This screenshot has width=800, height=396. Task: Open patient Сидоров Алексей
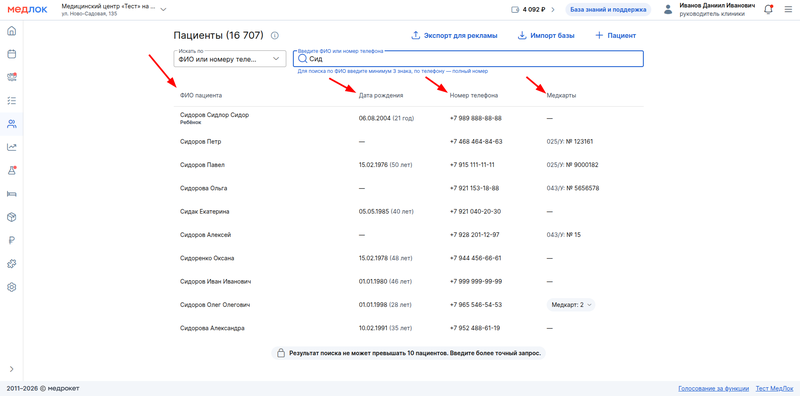point(206,235)
